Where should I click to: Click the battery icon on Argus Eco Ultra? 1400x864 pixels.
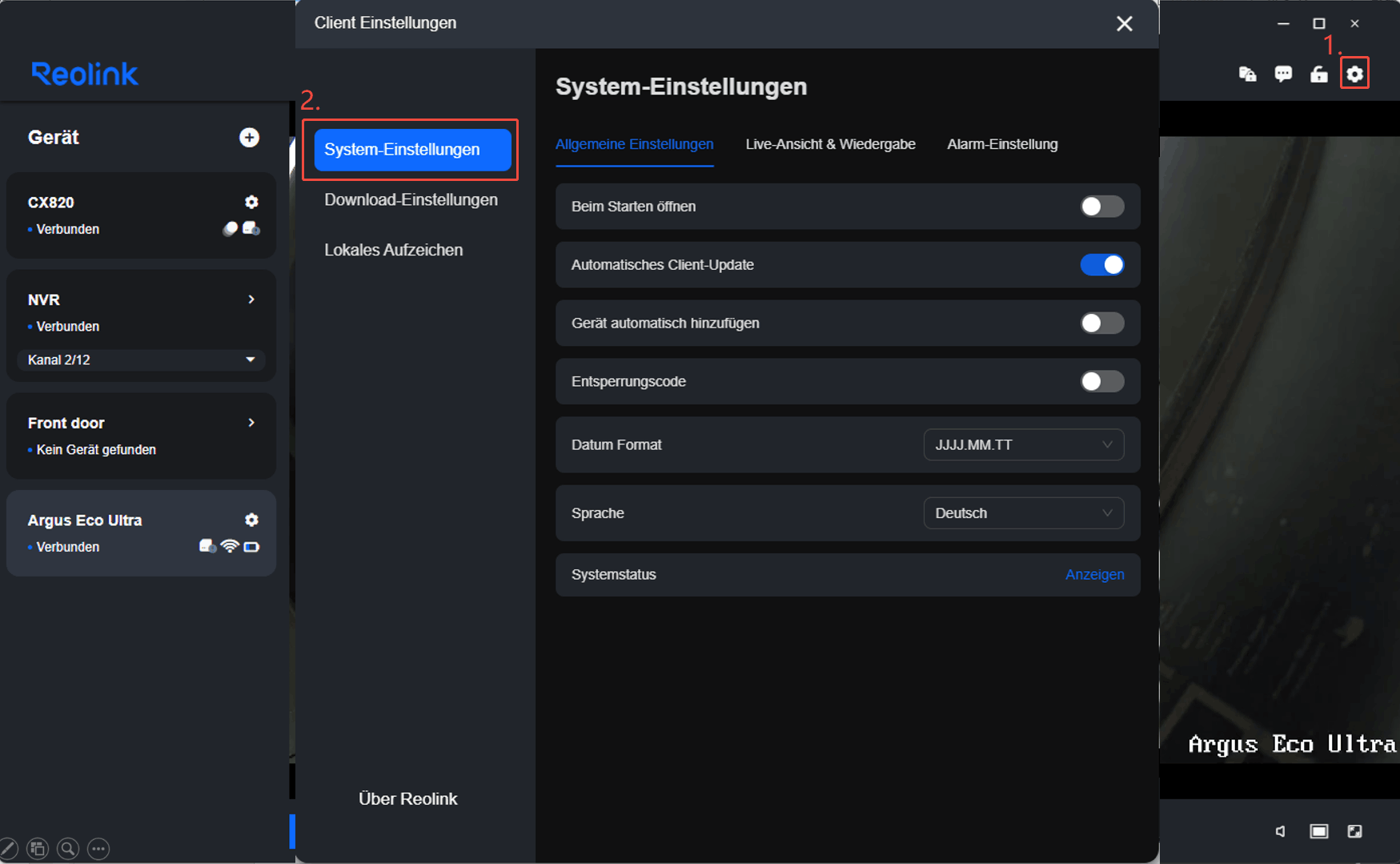[251, 547]
